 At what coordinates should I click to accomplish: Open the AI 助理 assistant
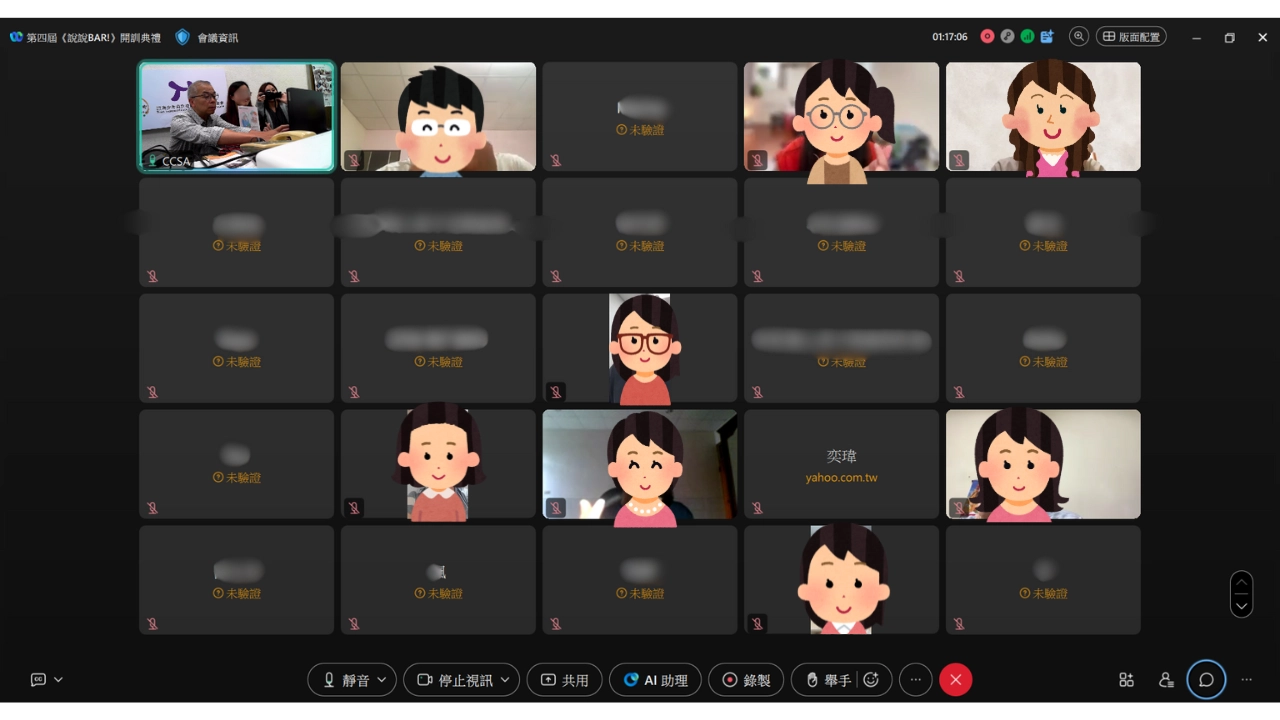click(x=655, y=680)
